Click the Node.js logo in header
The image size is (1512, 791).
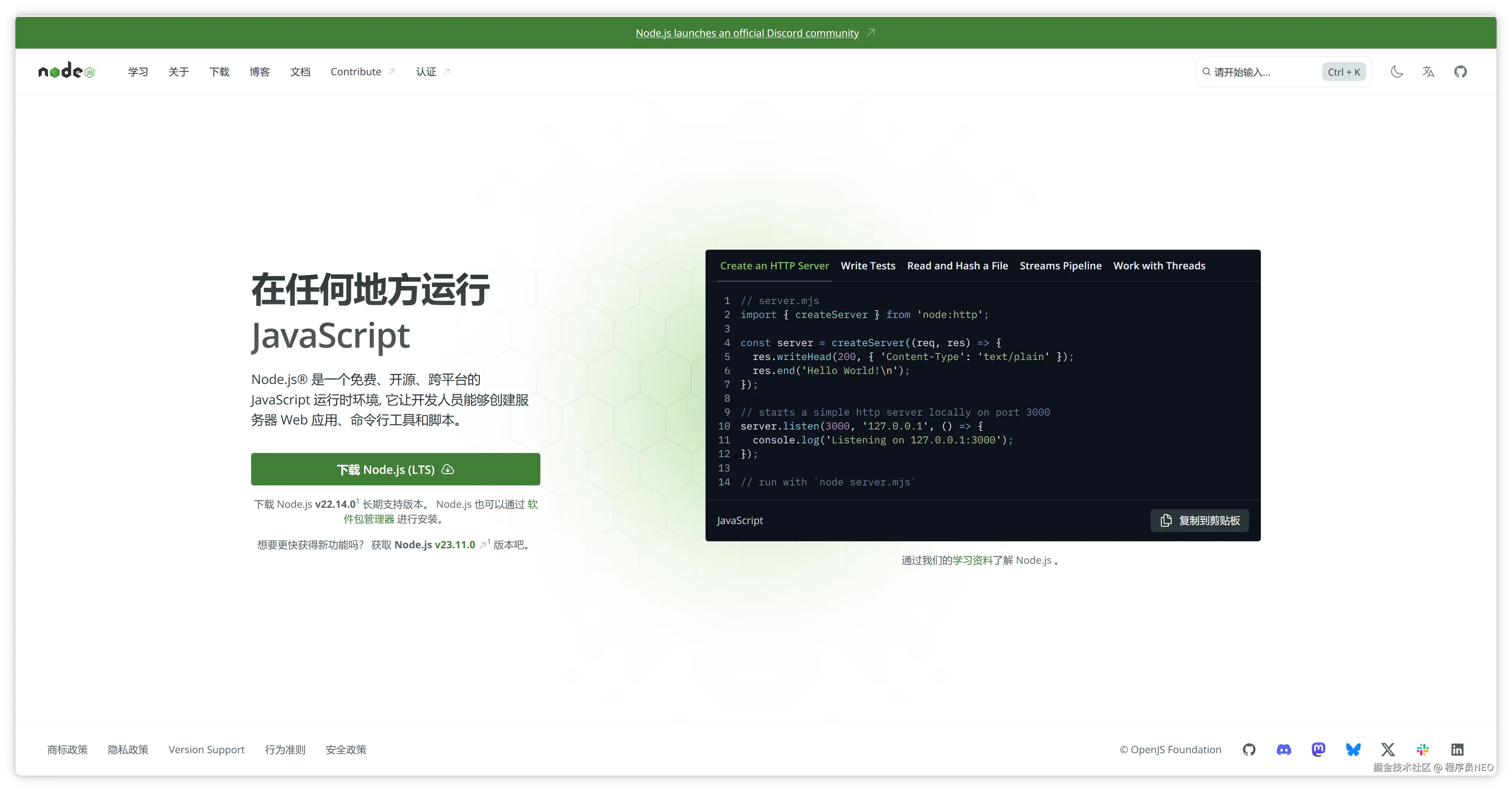[x=66, y=71]
